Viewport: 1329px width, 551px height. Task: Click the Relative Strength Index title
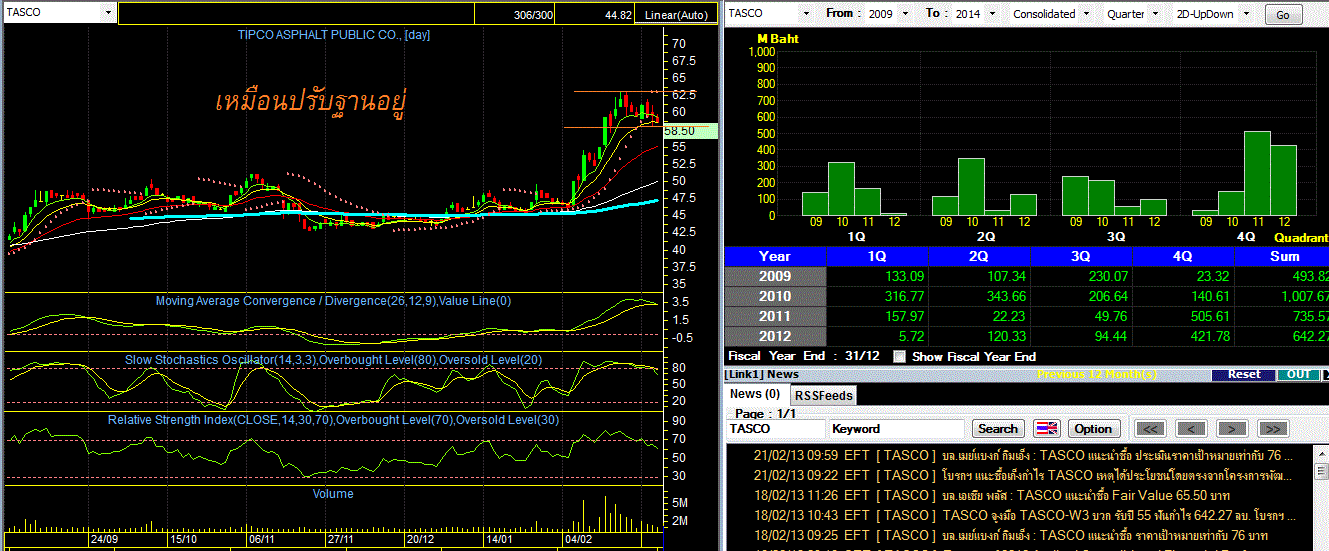pyautogui.click(x=334, y=420)
